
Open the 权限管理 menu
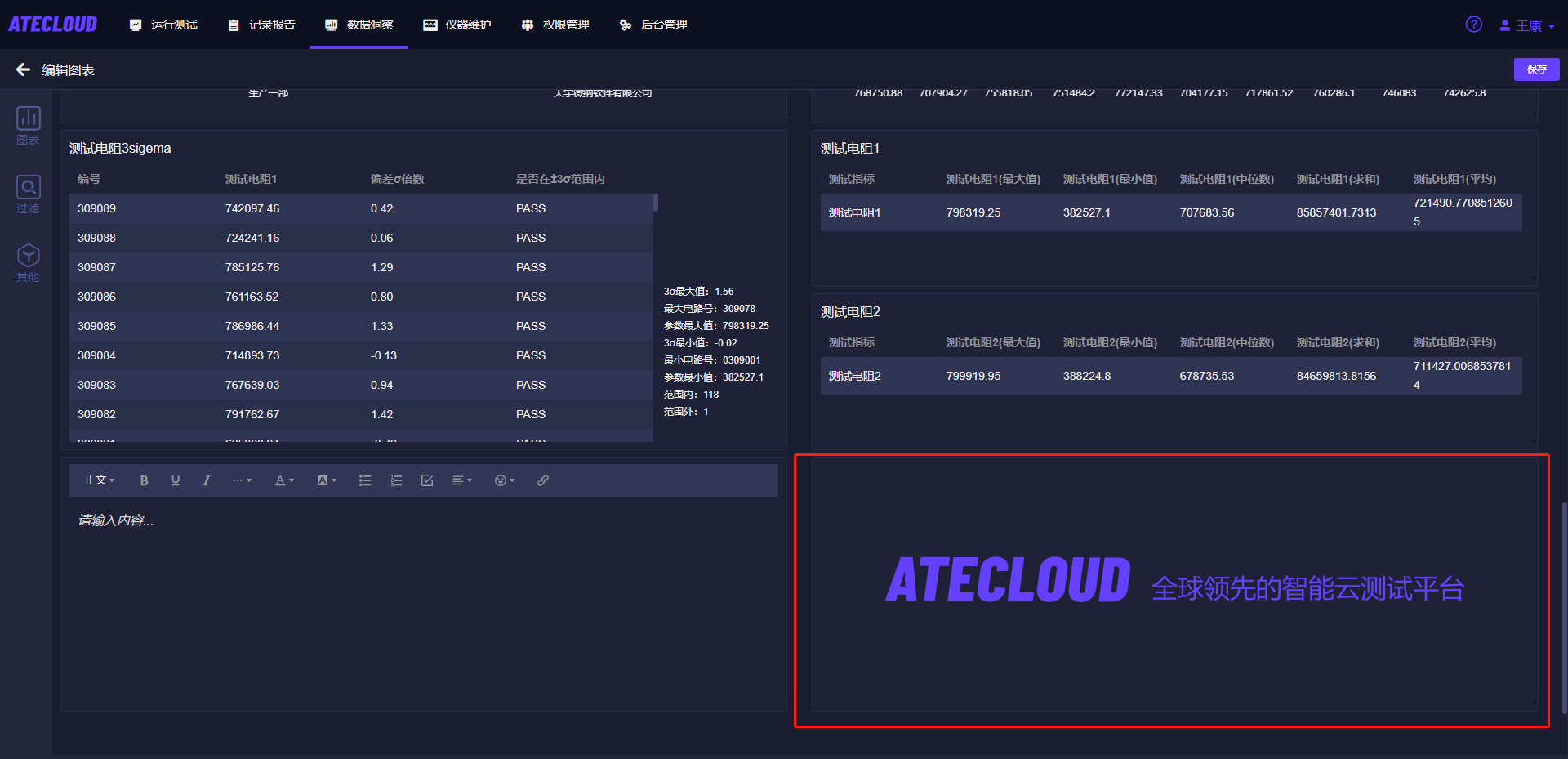[555, 25]
